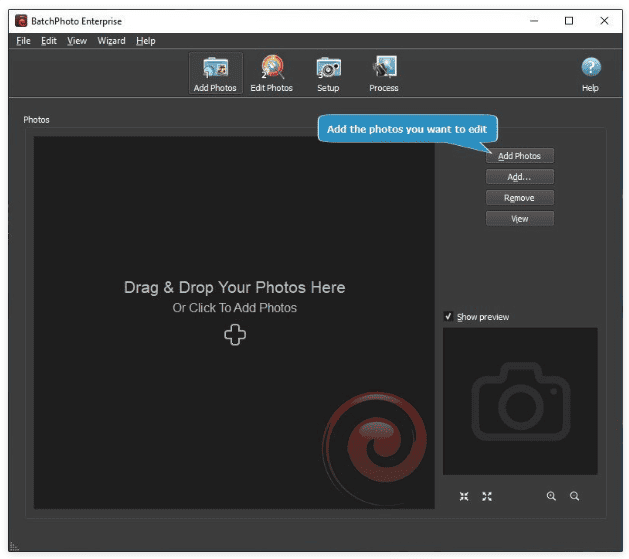
Task: Click the Add... button
Action: point(520,177)
